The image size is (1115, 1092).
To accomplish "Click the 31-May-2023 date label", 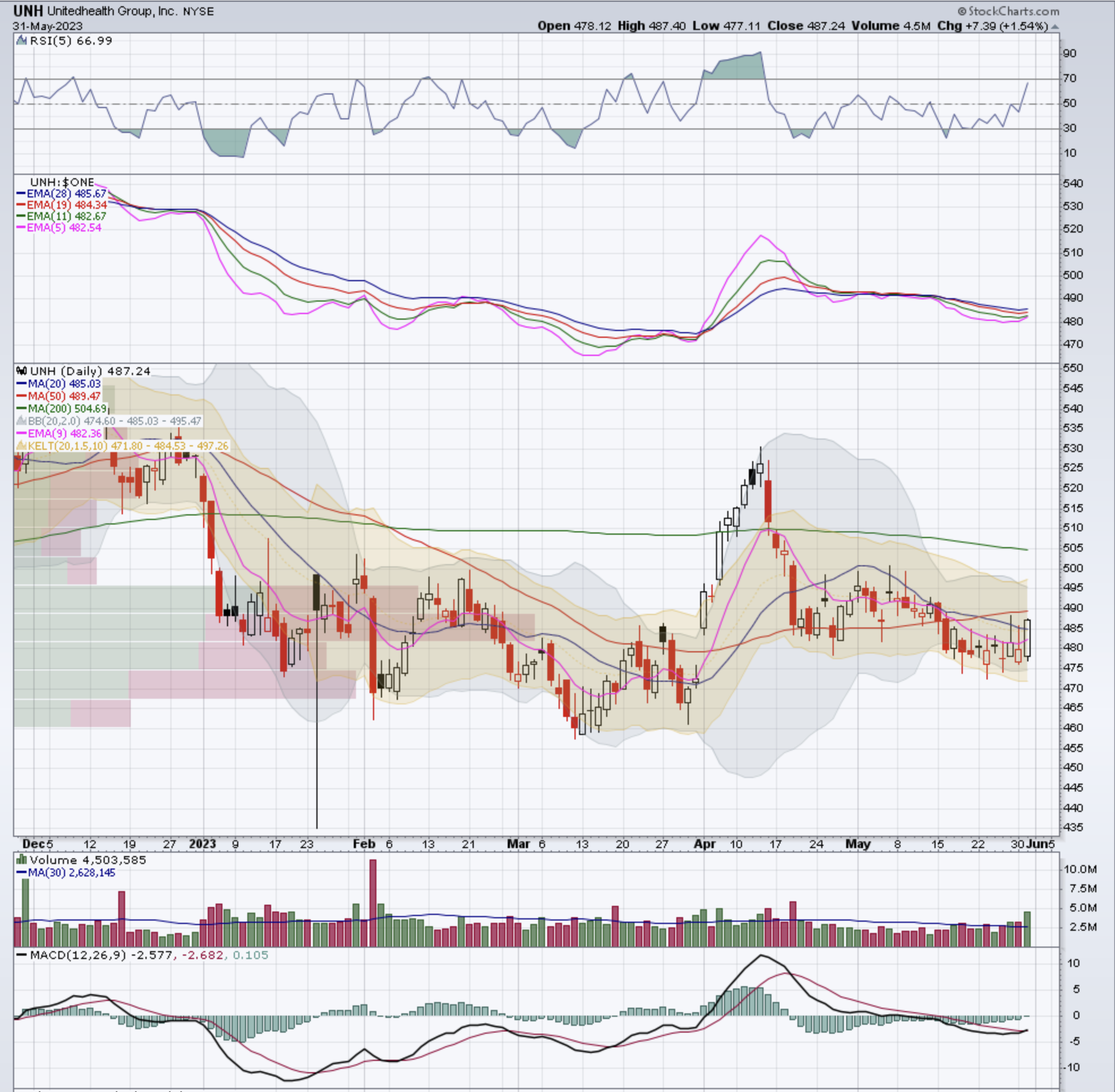I will (48, 27).
